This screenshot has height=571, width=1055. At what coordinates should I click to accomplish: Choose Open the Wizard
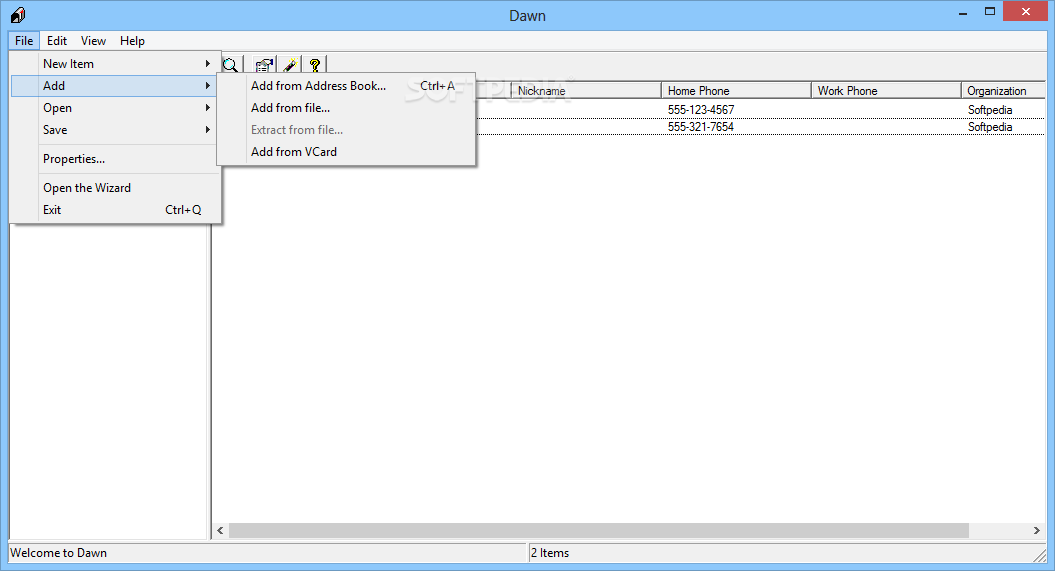coord(116,188)
